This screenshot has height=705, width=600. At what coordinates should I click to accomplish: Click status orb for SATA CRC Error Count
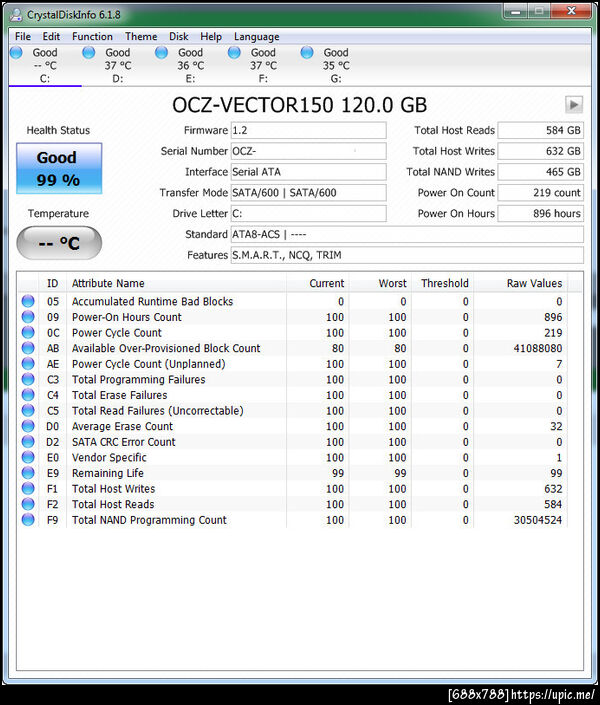tap(28, 442)
